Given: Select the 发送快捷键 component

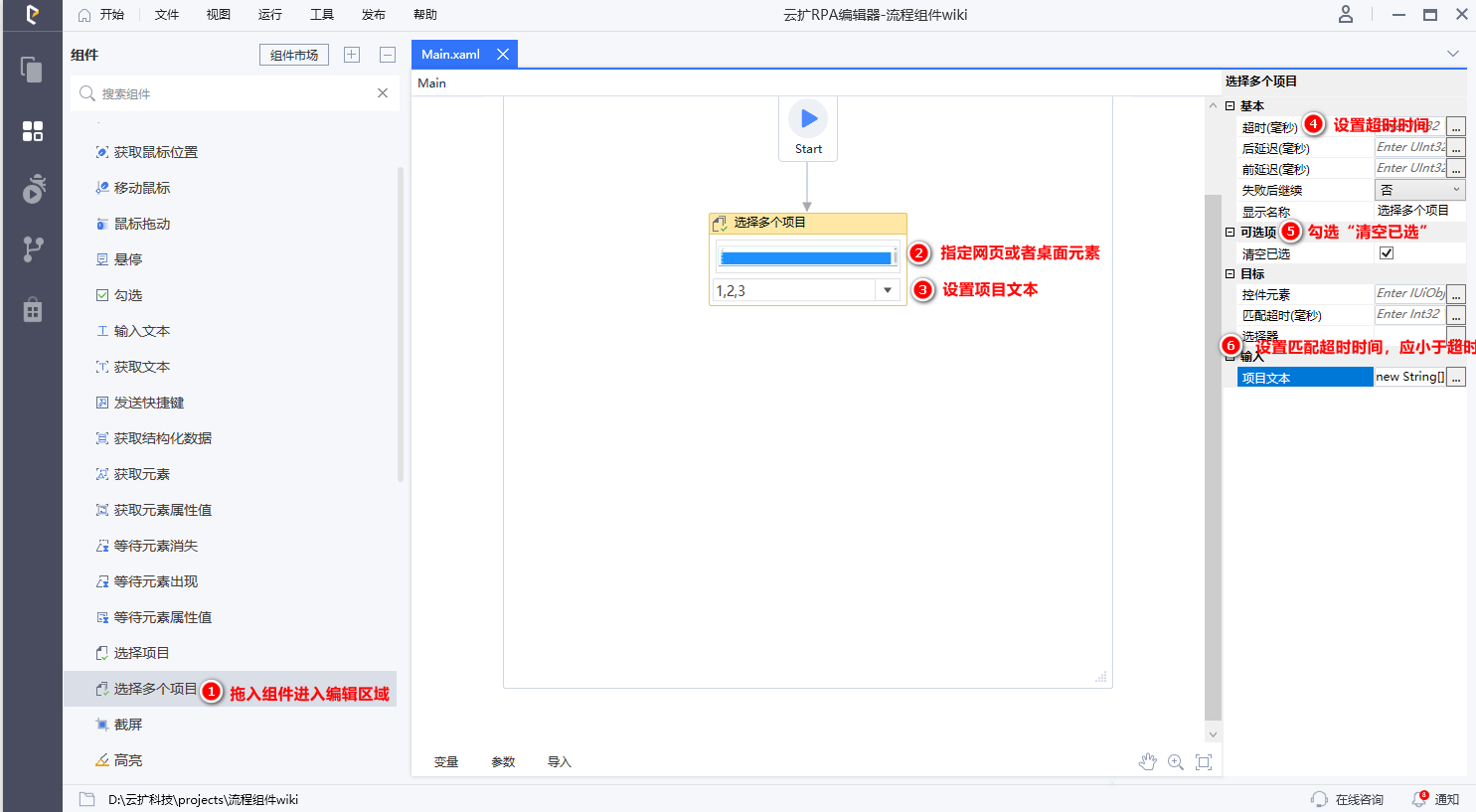Looking at the screenshot, I should tap(148, 403).
